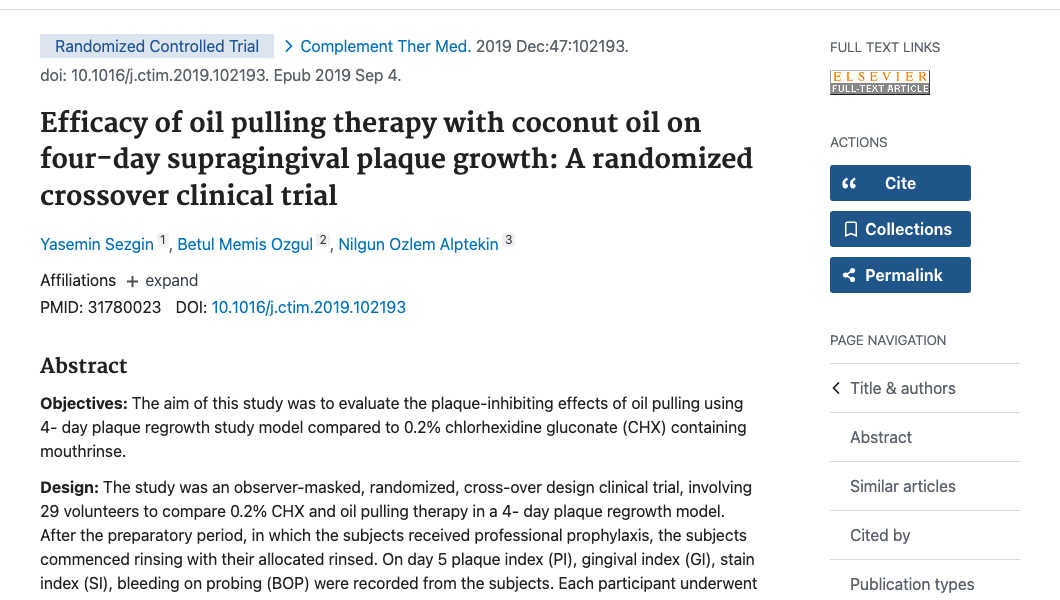The height and width of the screenshot is (600, 1060).
Task: Click the plus icon next to Affiliations
Action: 132,280
